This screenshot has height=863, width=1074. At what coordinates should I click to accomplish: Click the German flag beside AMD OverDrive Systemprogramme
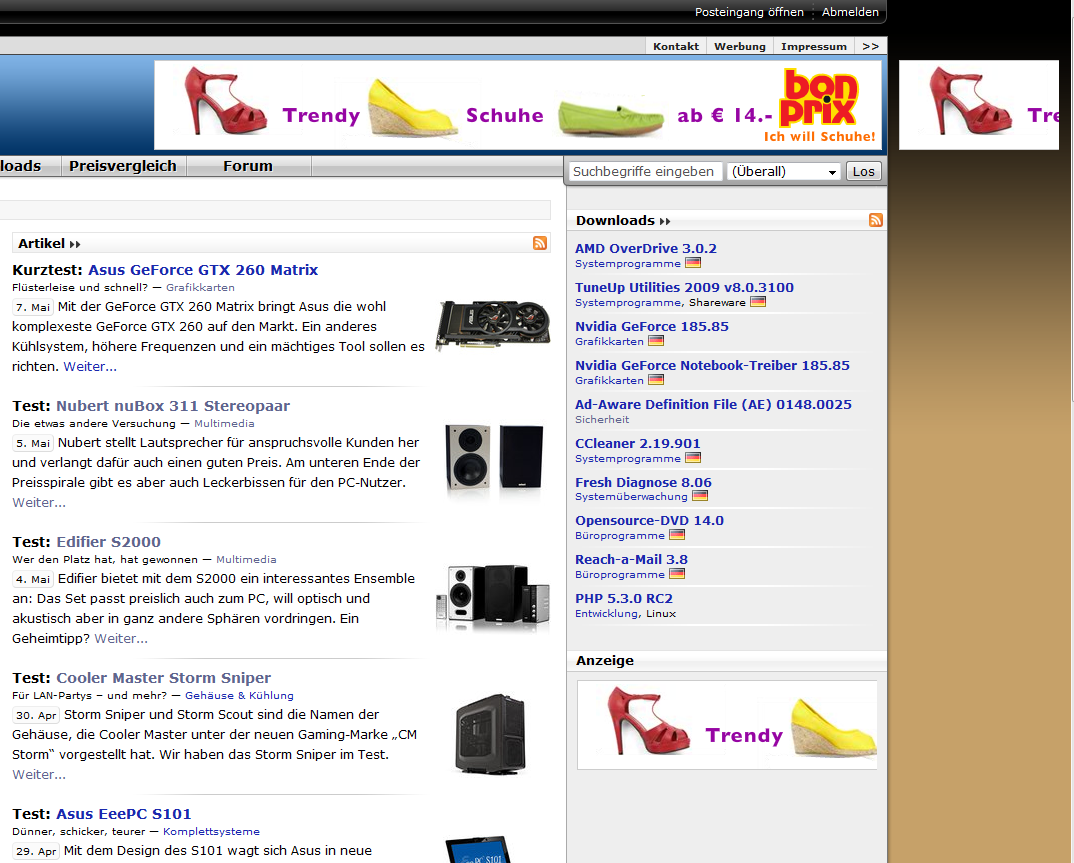pyautogui.click(x=693, y=263)
